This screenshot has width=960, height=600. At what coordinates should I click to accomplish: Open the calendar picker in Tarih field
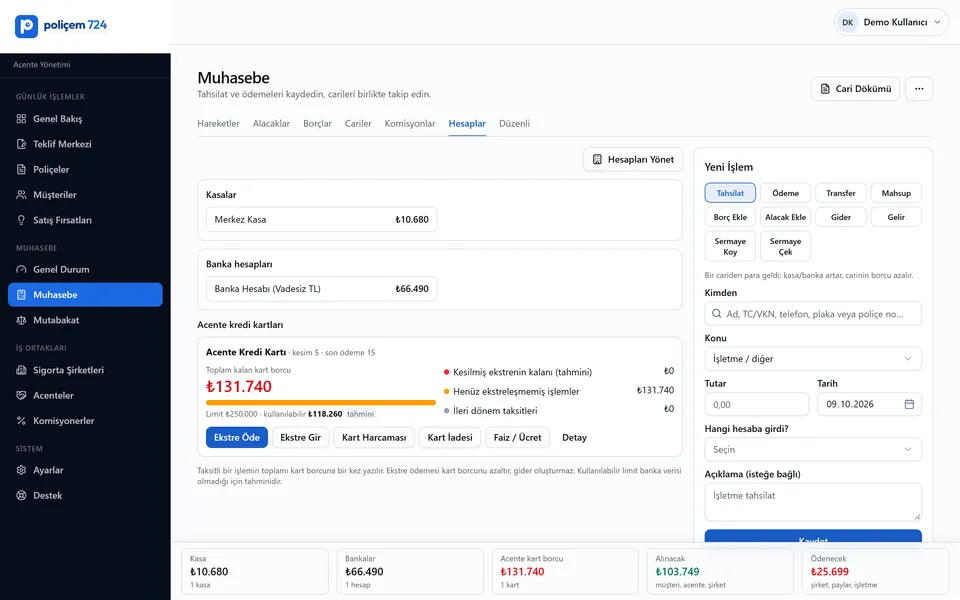pos(909,404)
